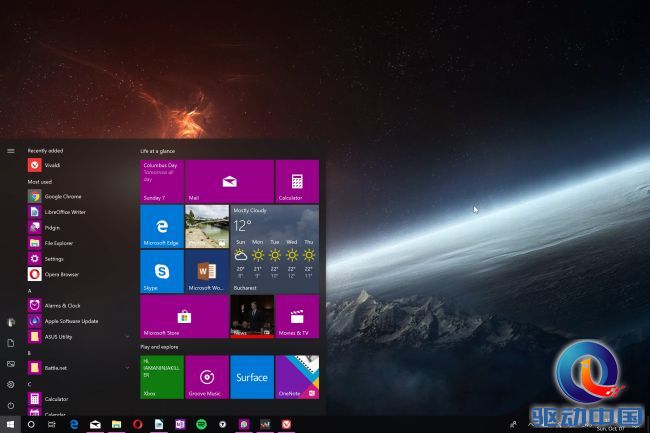The image size is (650, 433).
Task: Click the Start button on taskbar
Action: pyautogui.click(x=10, y=424)
